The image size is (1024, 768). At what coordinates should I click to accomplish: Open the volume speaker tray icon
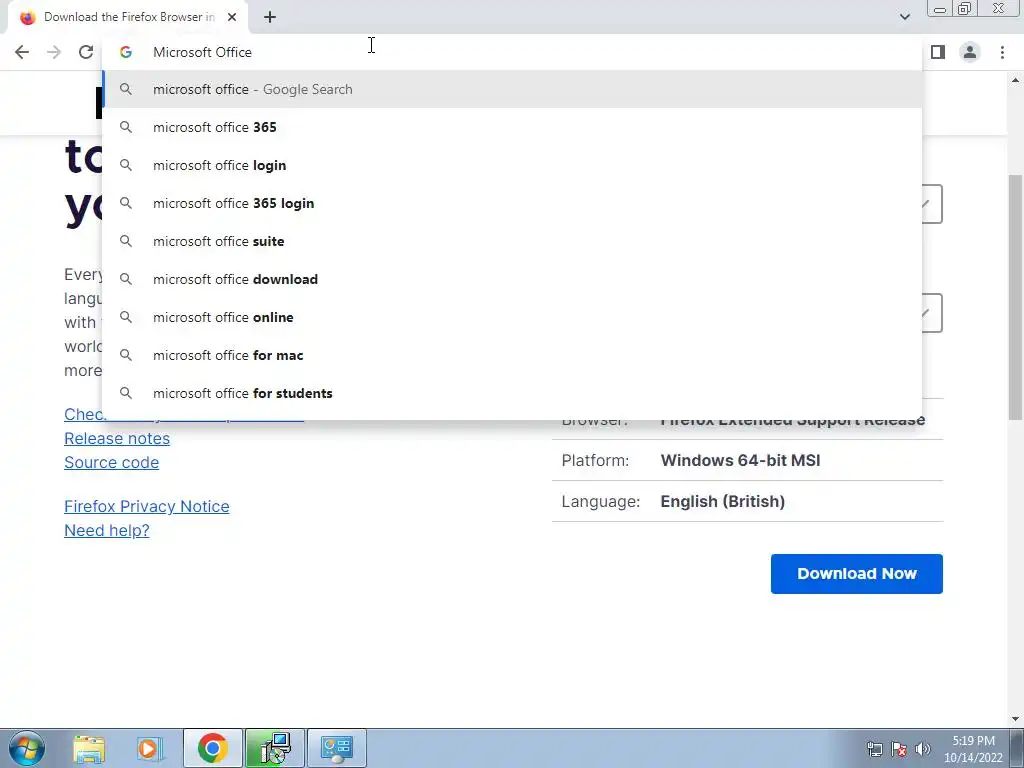(922, 749)
